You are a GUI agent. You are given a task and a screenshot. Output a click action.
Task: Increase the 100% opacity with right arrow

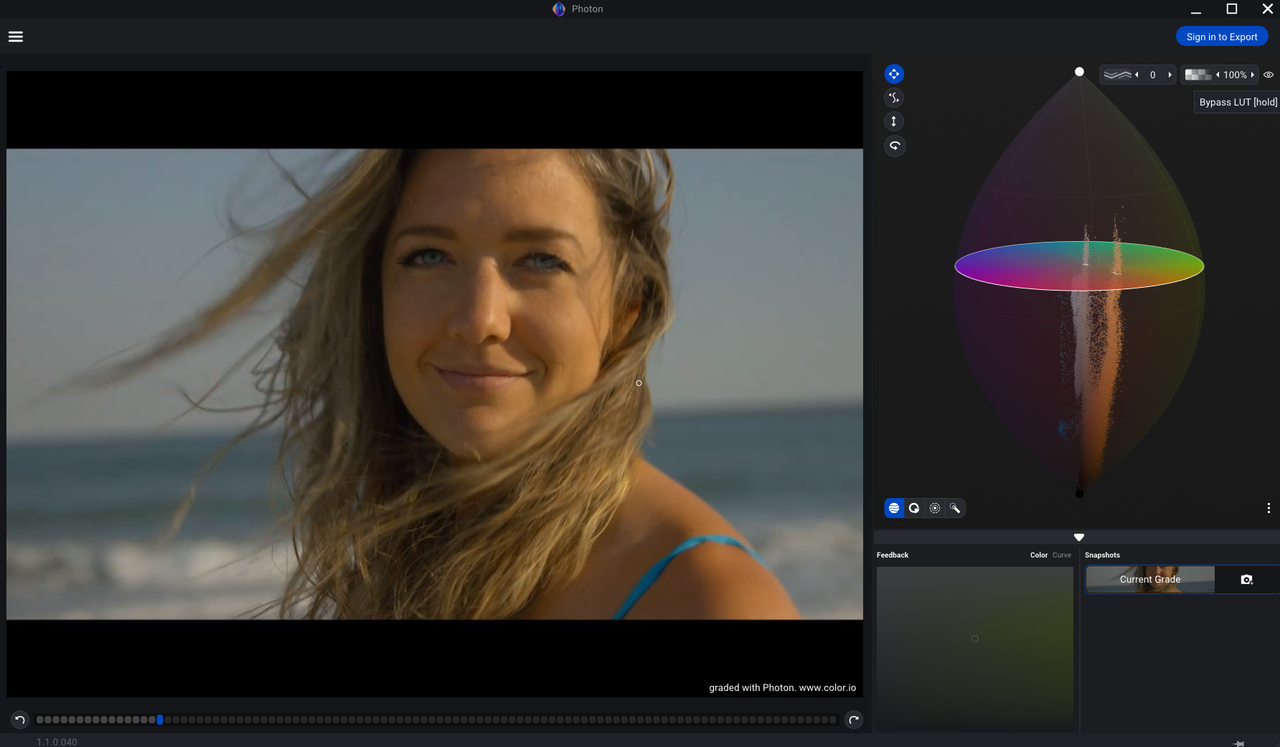[1252, 75]
